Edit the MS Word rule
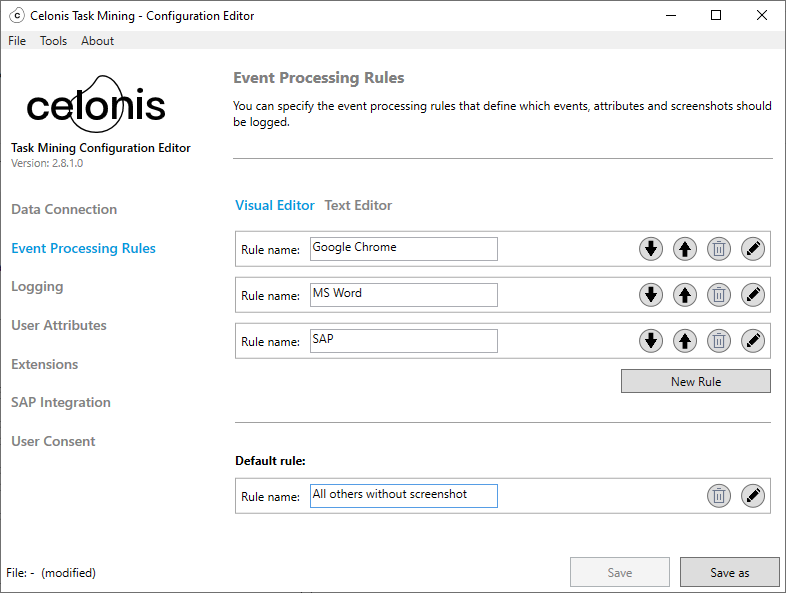786x593 pixels. [753, 295]
